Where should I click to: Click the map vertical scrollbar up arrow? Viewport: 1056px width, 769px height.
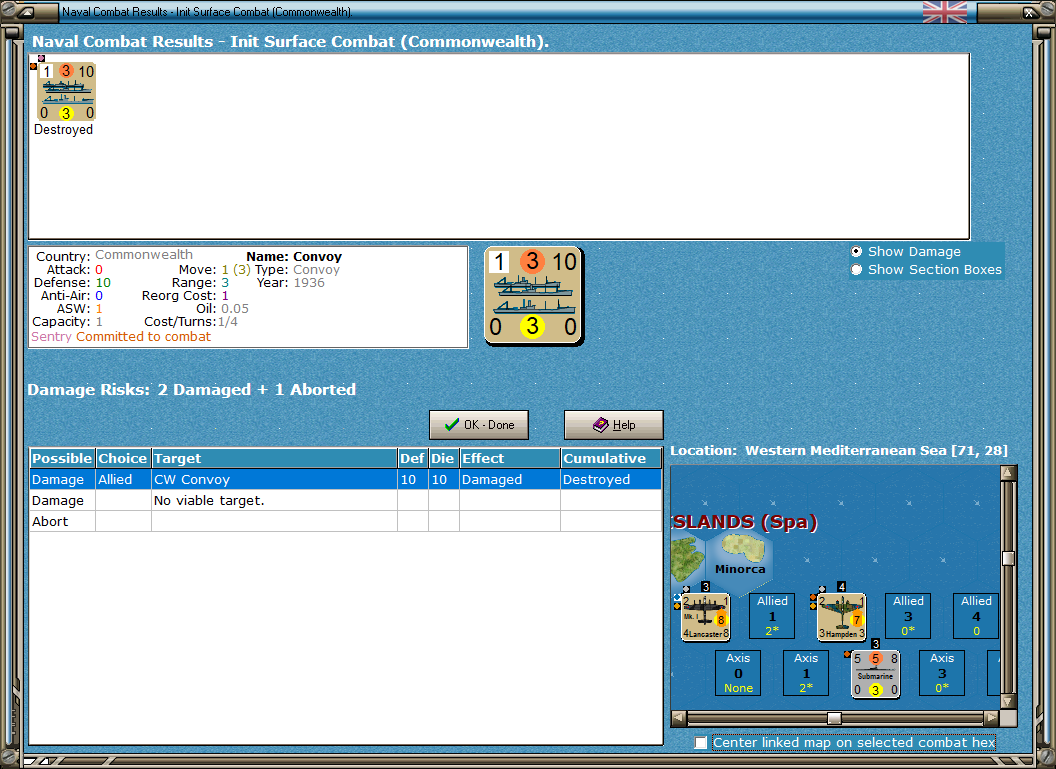1008,473
